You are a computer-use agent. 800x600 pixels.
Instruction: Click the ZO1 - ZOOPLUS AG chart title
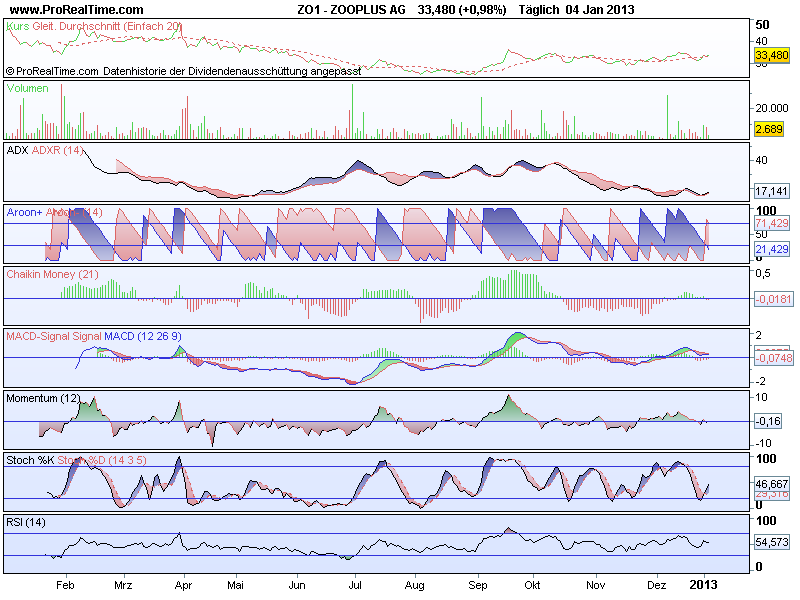coord(351,10)
